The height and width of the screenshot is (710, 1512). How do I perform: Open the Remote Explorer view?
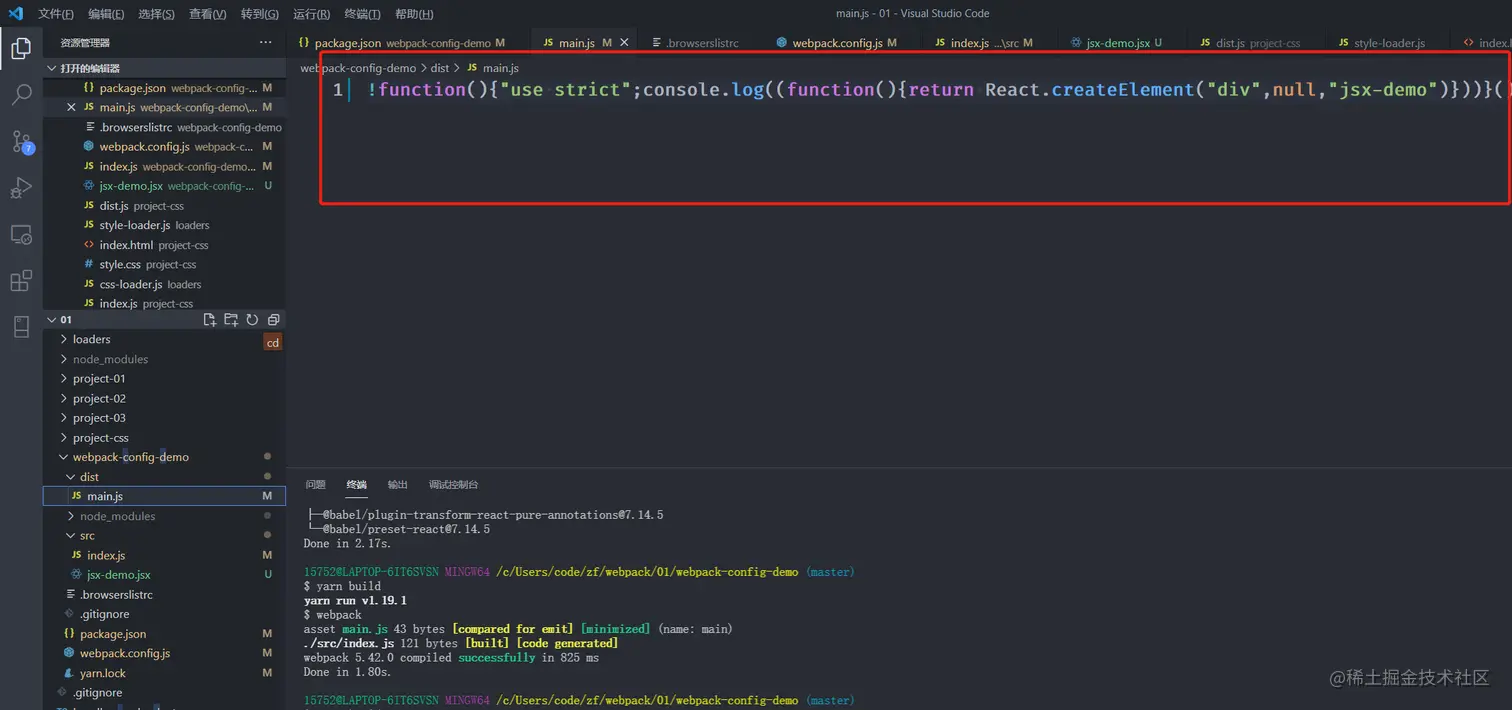[x=21, y=235]
